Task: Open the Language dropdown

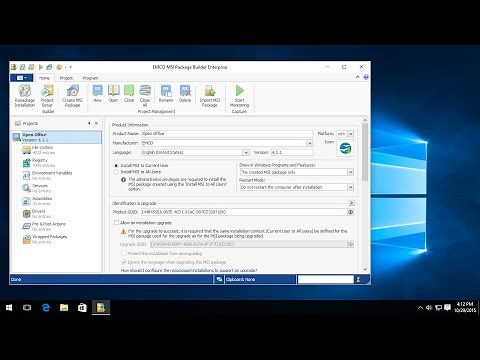Action: [246, 152]
